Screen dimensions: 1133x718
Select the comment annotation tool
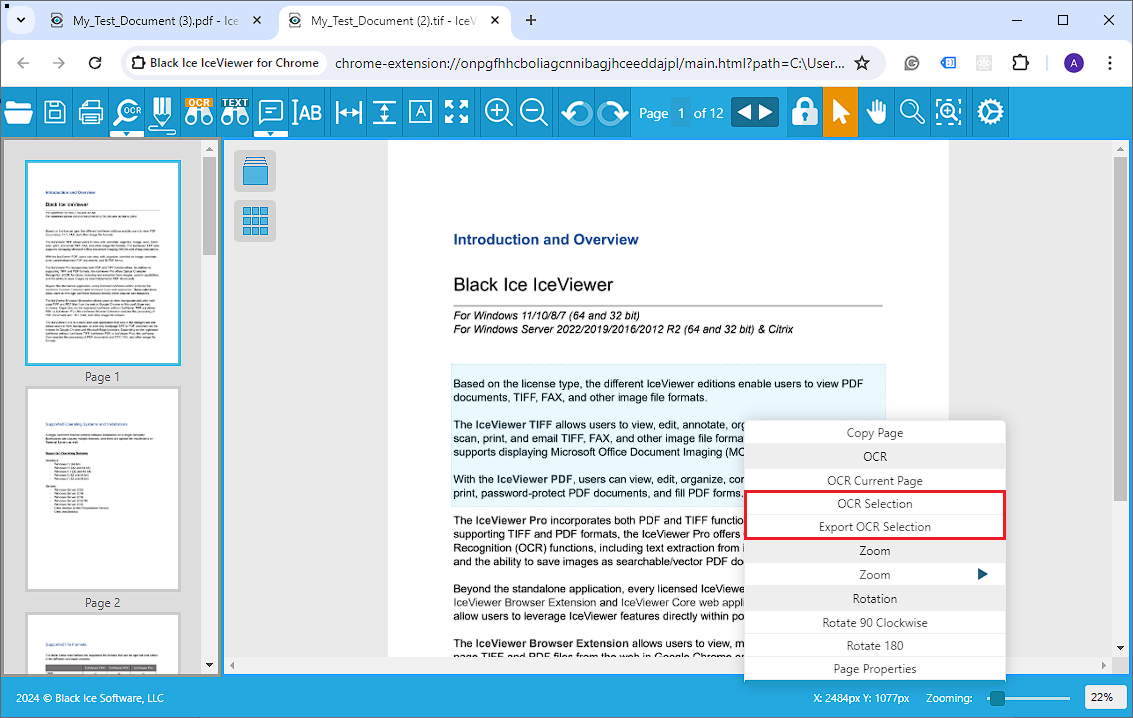pos(270,112)
